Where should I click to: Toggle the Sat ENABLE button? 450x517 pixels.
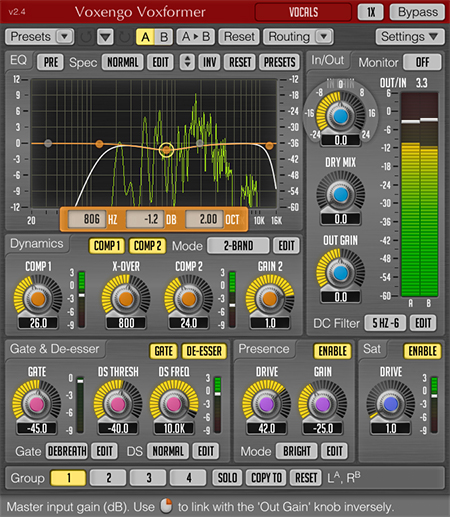pyautogui.click(x=422, y=351)
